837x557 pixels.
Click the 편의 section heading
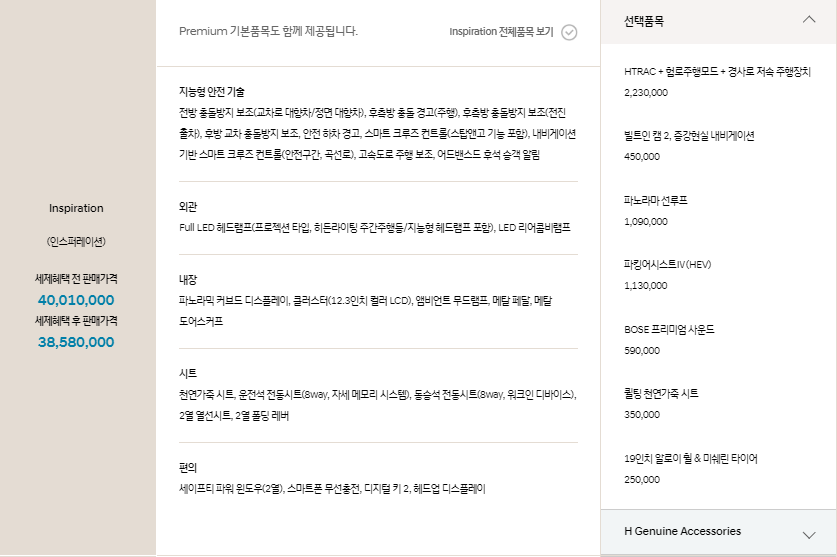[x=188, y=468]
